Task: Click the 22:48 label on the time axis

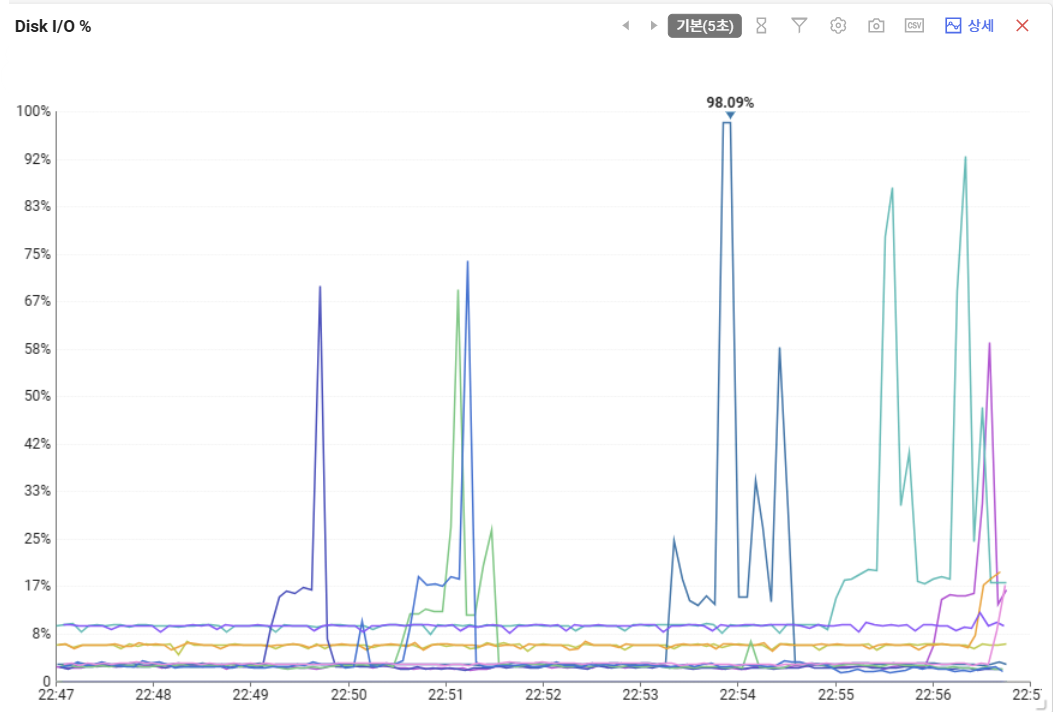Action: tap(153, 694)
